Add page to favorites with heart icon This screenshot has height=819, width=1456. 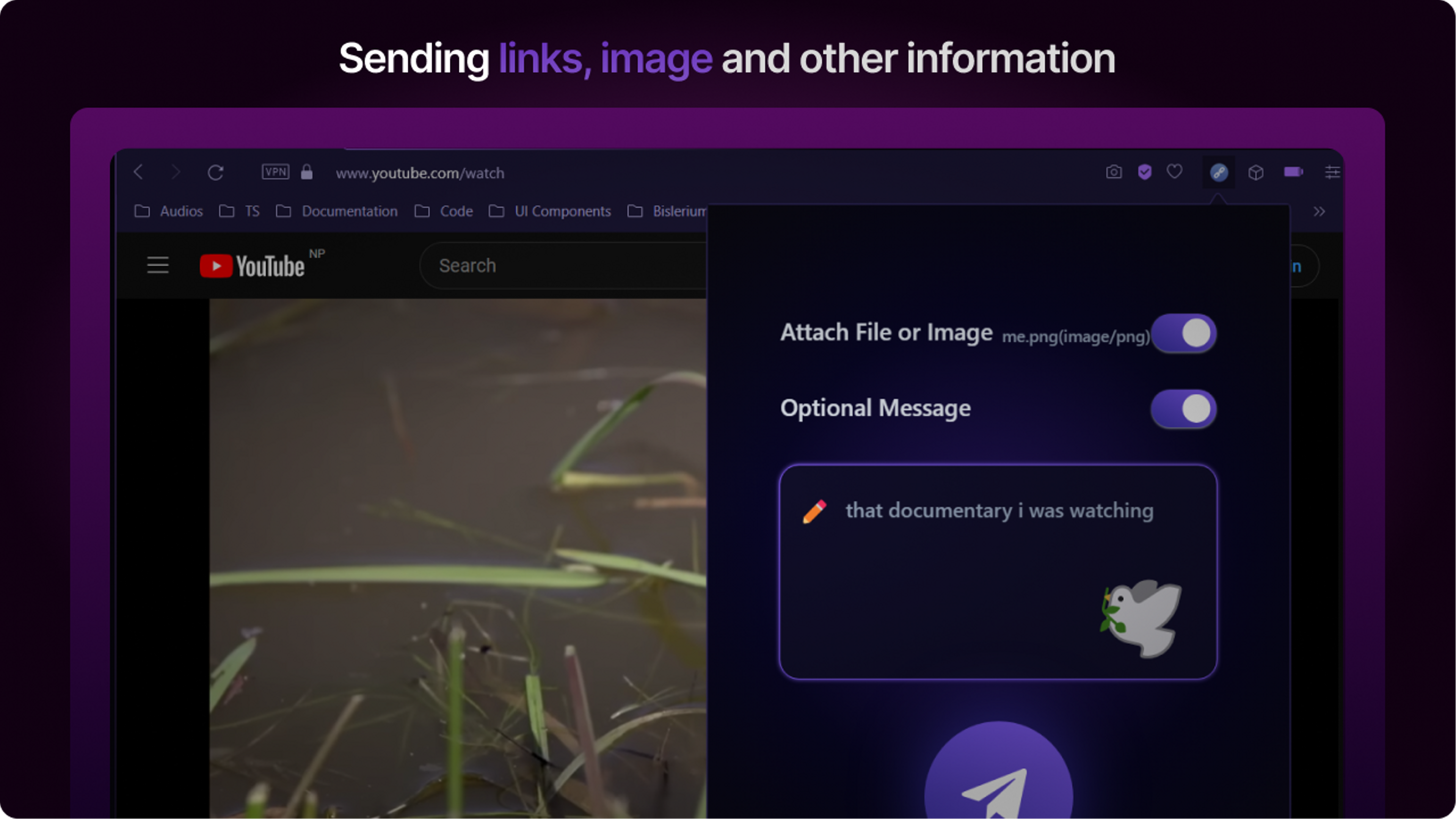[1175, 171]
